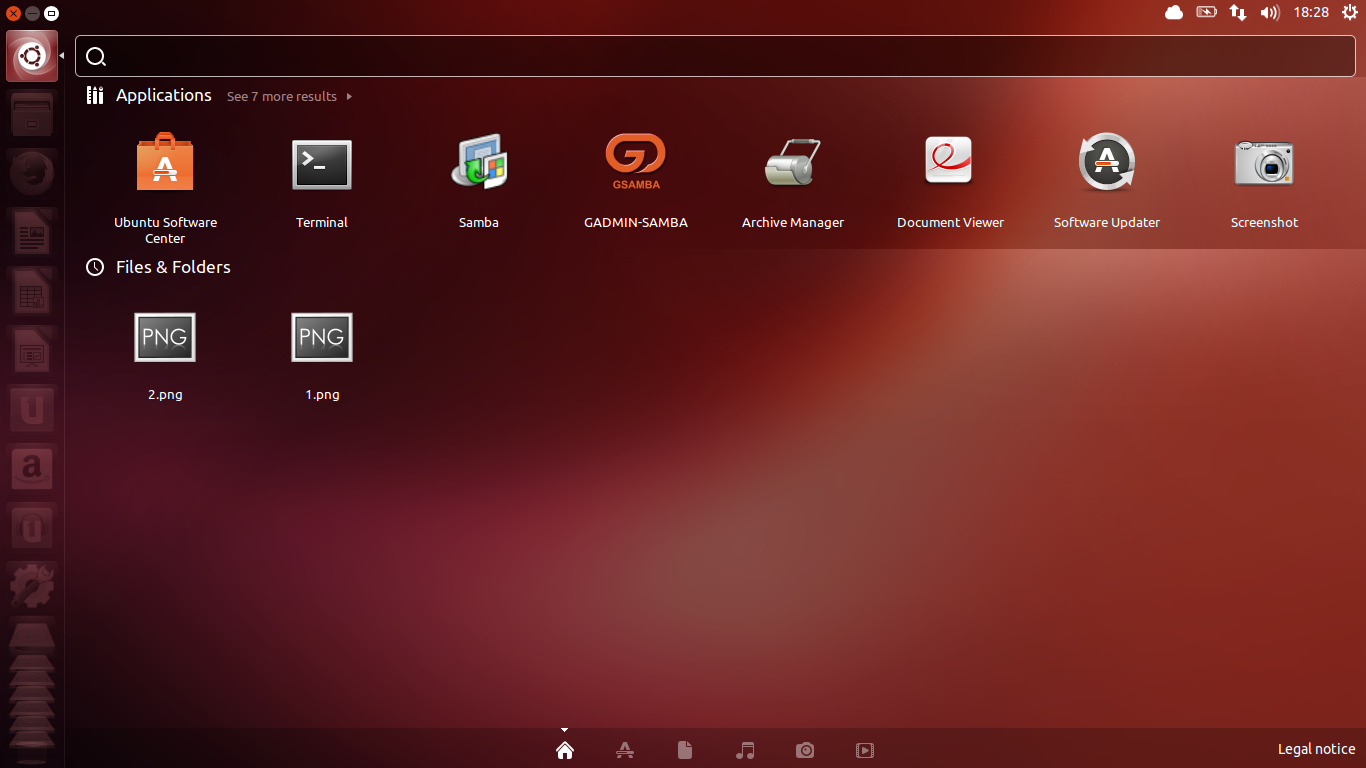
Task: Open the Screenshot tool
Action: [x=1263, y=161]
